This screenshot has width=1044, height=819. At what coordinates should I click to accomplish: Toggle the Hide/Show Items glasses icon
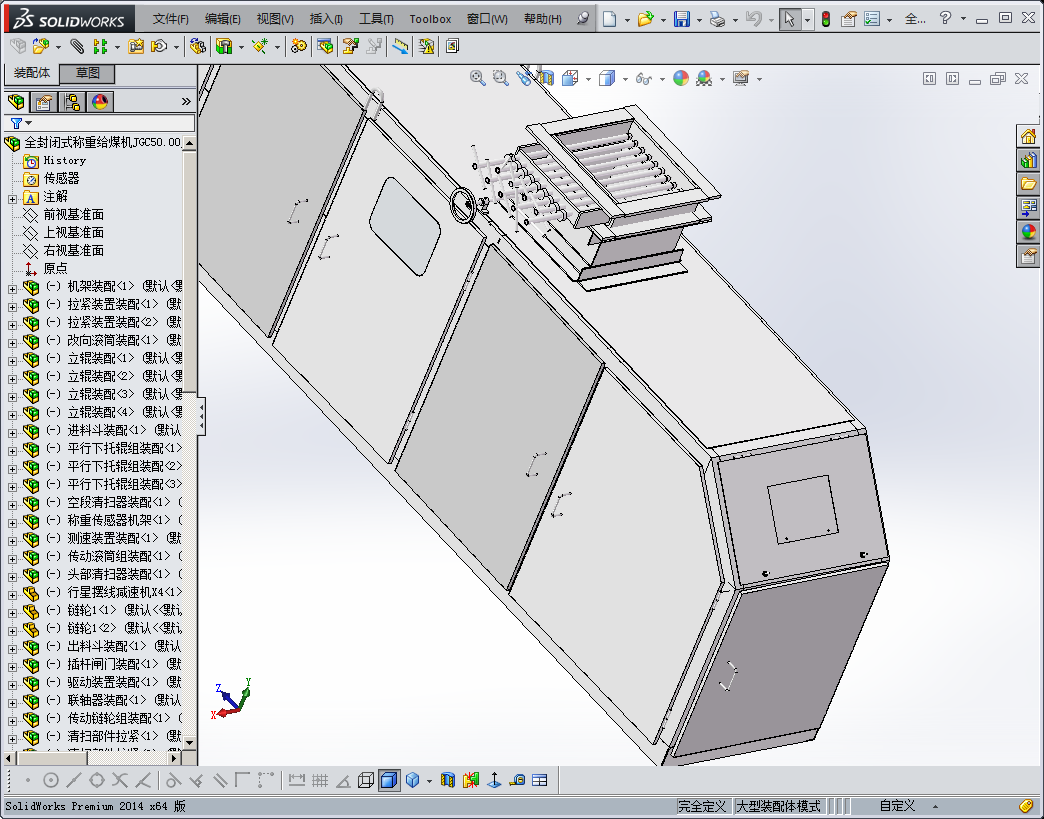[x=645, y=78]
